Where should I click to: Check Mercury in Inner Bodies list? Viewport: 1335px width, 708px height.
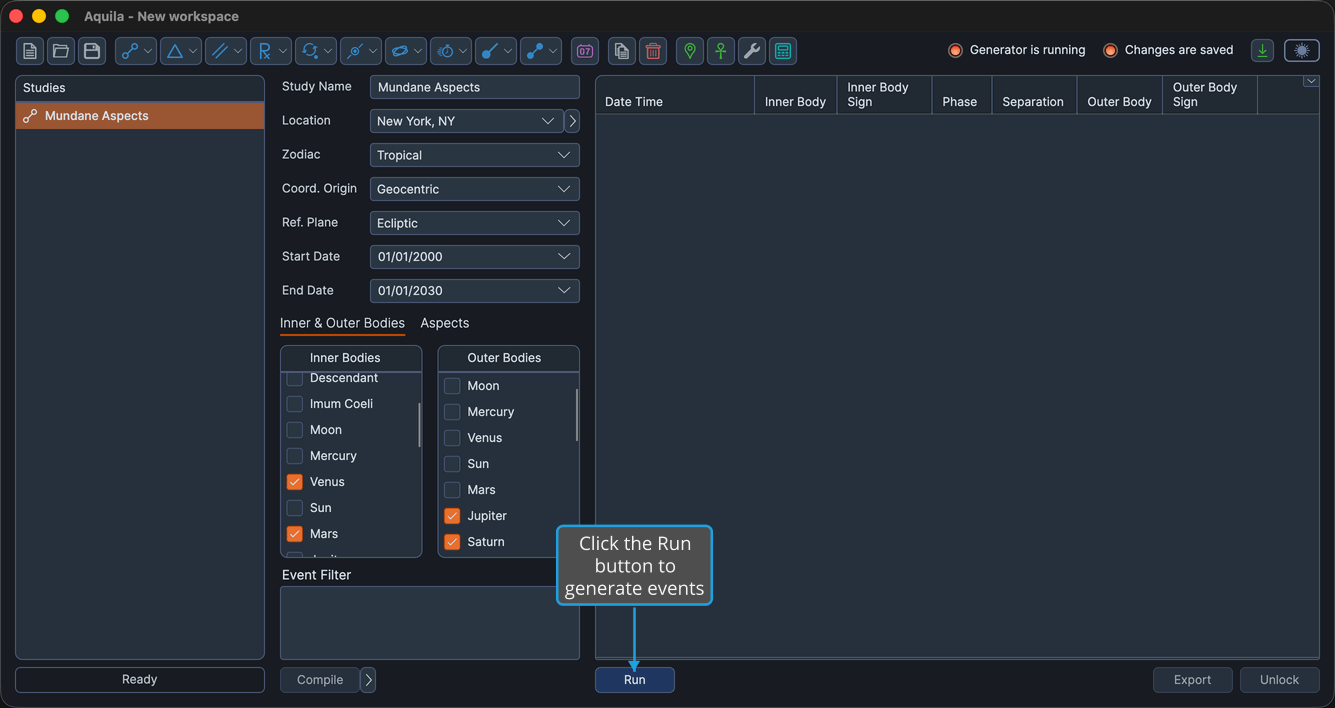click(x=295, y=456)
